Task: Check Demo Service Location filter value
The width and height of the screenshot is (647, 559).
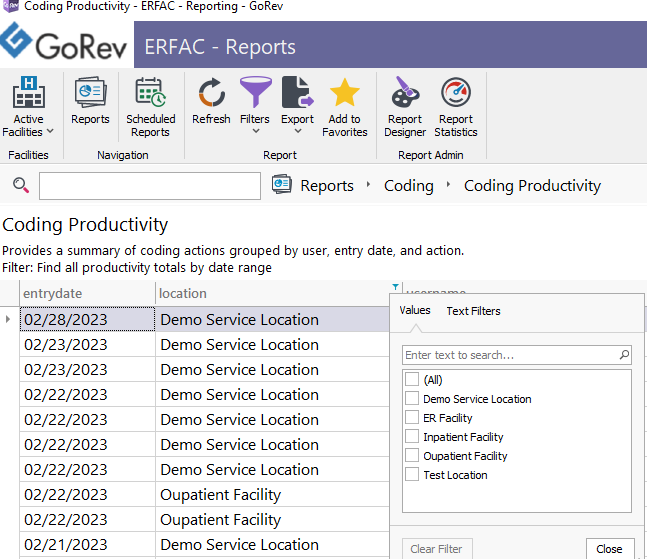Action: coord(412,399)
